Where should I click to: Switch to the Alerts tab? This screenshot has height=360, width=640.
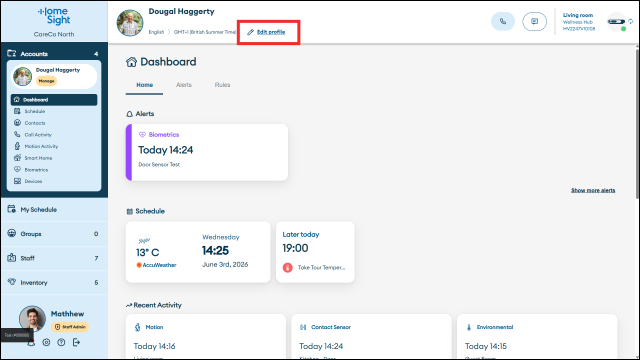click(184, 85)
